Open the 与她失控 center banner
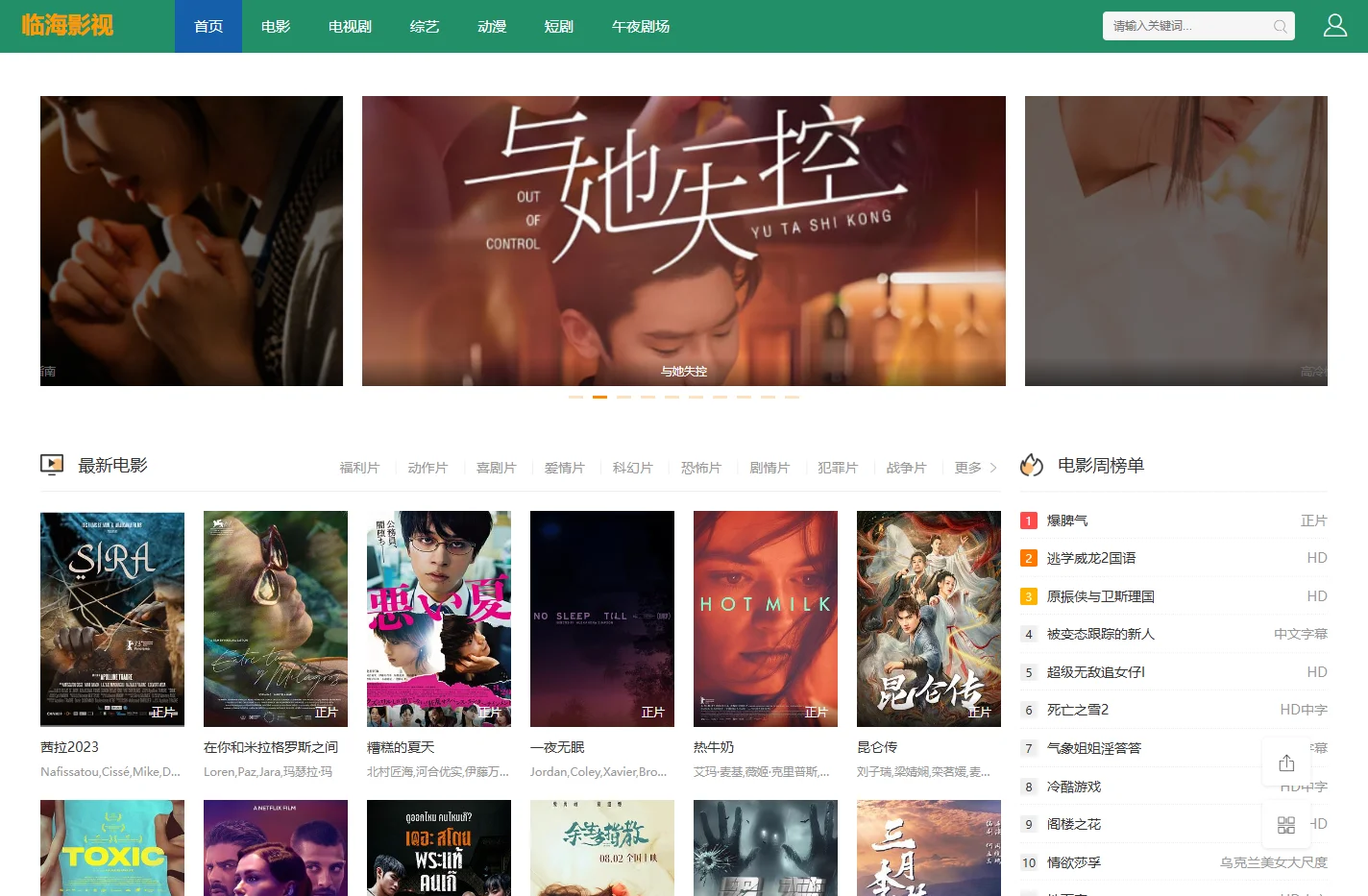This screenshot has height=896, width=1368. [x=684, y=241]
